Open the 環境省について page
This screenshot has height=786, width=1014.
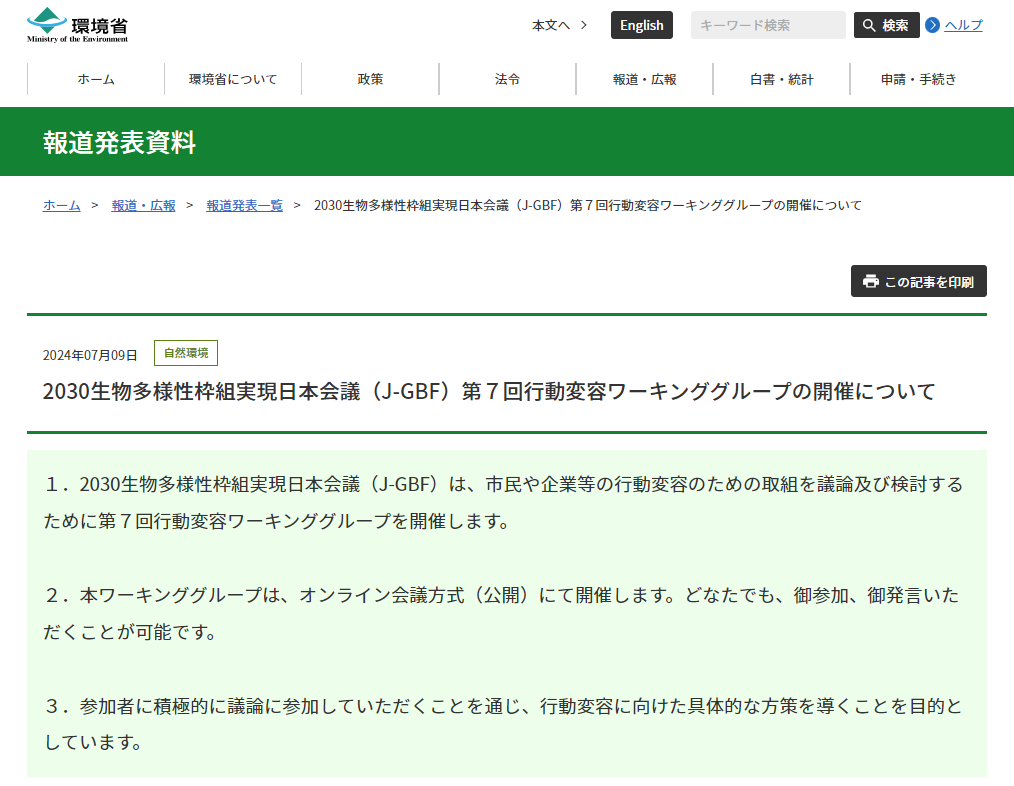[233, 78]
